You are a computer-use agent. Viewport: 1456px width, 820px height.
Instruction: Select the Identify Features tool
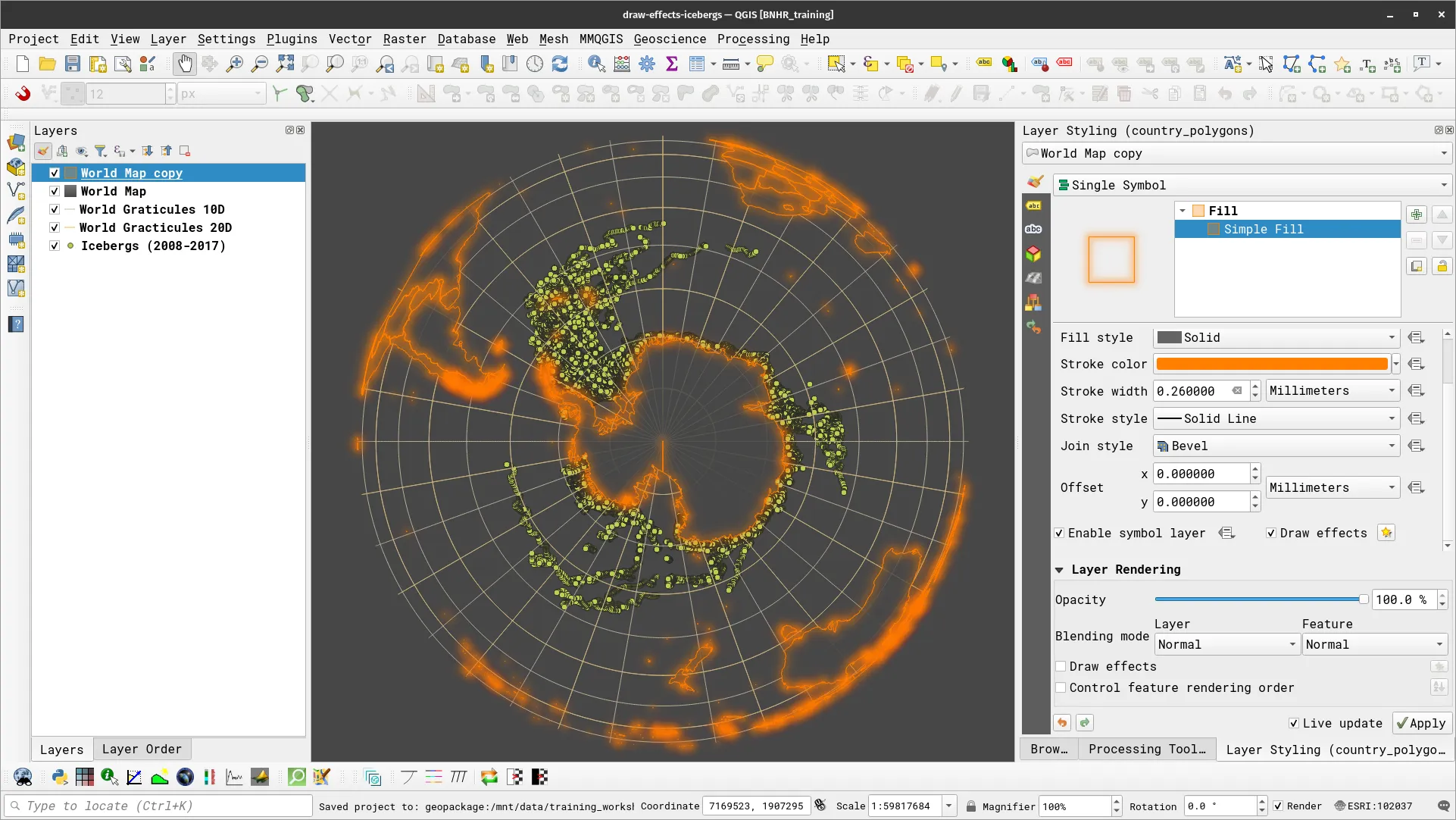597,64
